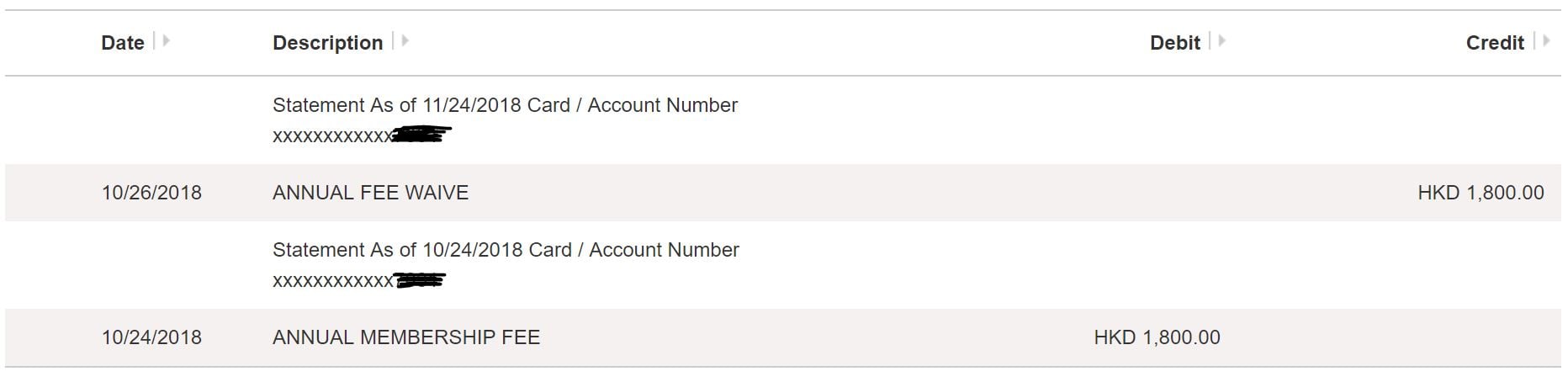This screenshot has height=382, width=1568.
Task: Sort by the Date column header
Action: pyautogui.click(x=123, y=43)
